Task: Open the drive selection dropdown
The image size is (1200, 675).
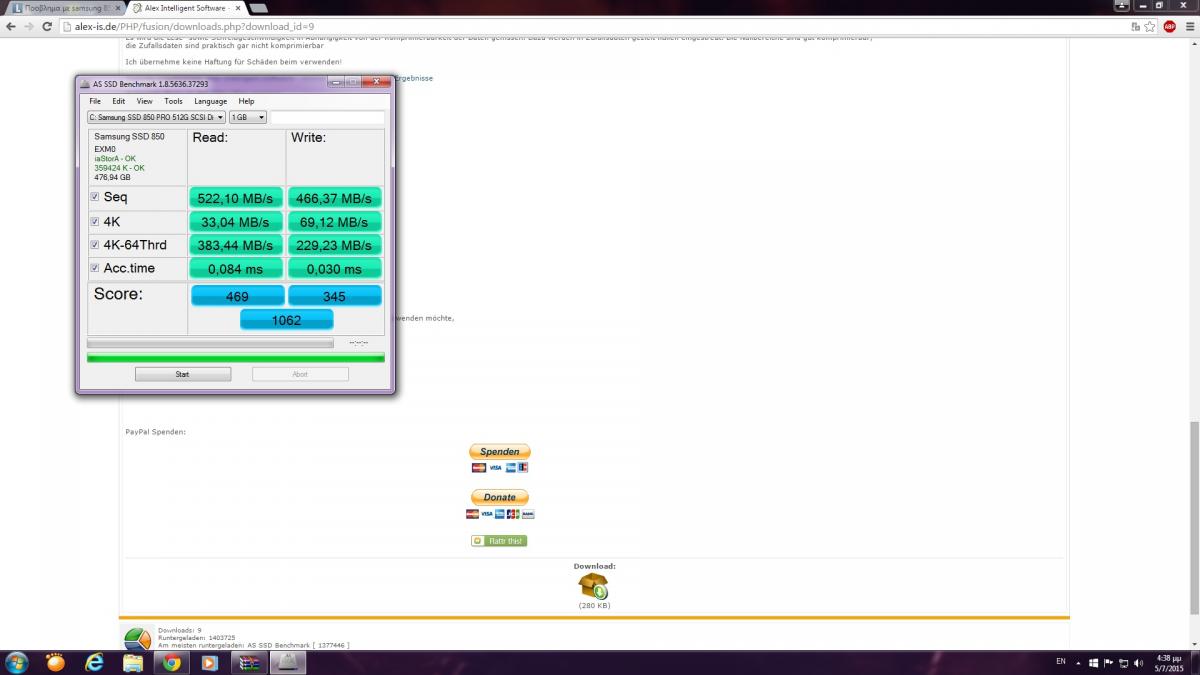Action: coord(157,117)
